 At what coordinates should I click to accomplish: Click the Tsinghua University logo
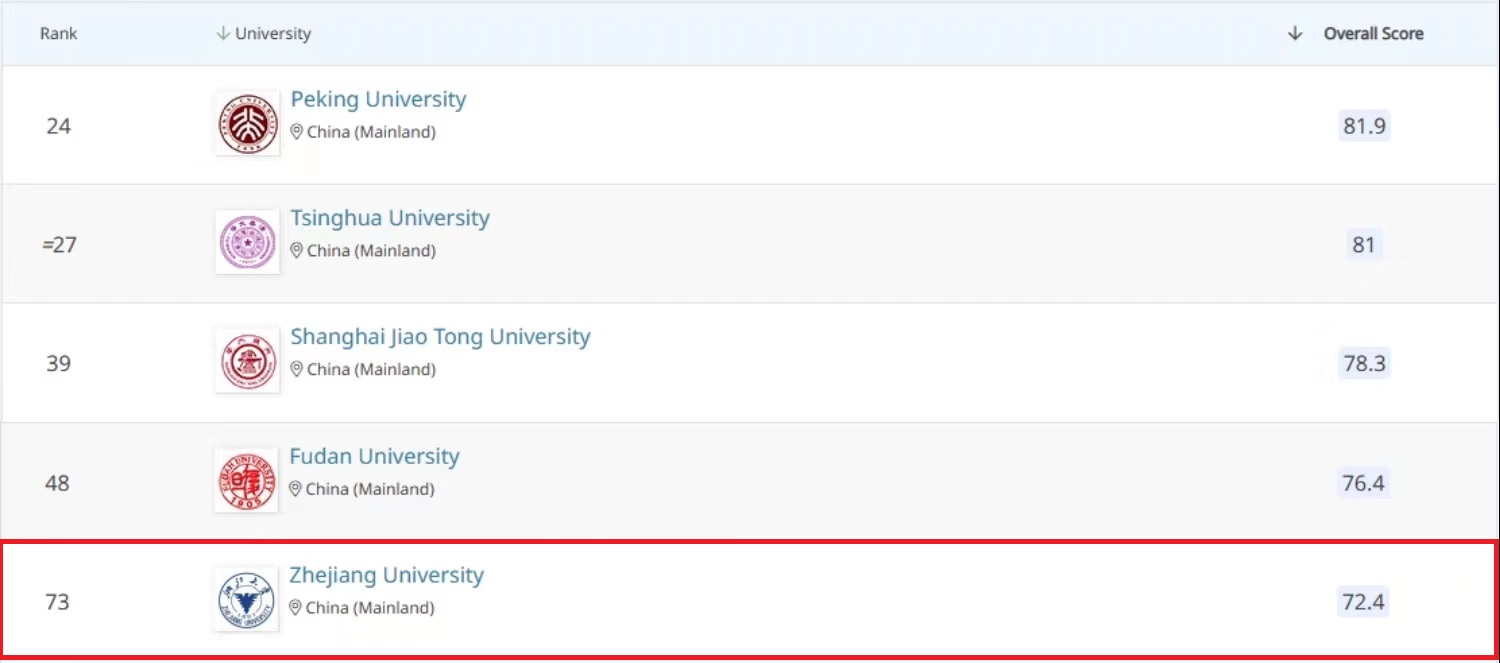click(247, 243)
